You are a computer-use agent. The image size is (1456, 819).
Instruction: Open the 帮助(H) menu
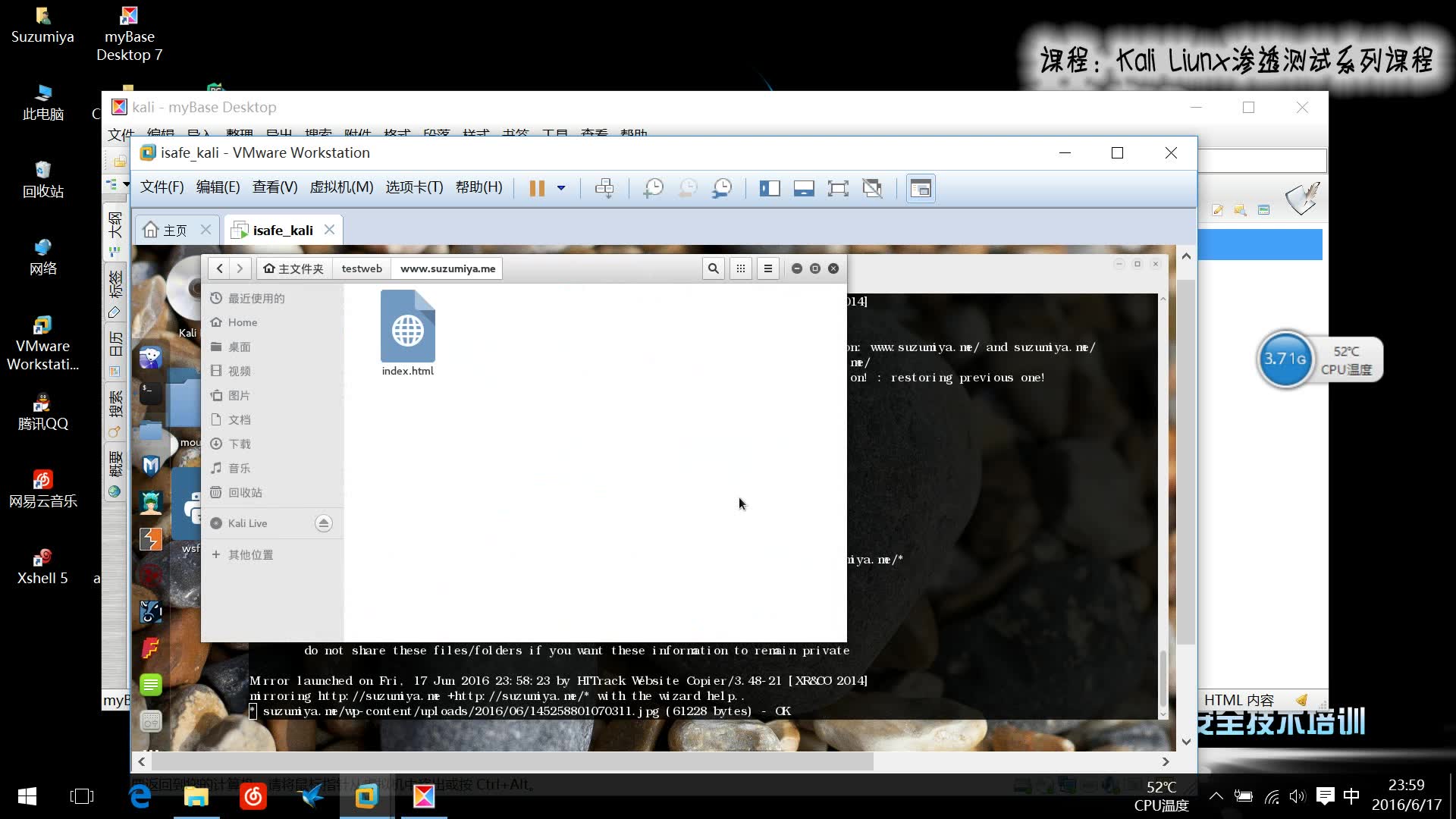479,187
